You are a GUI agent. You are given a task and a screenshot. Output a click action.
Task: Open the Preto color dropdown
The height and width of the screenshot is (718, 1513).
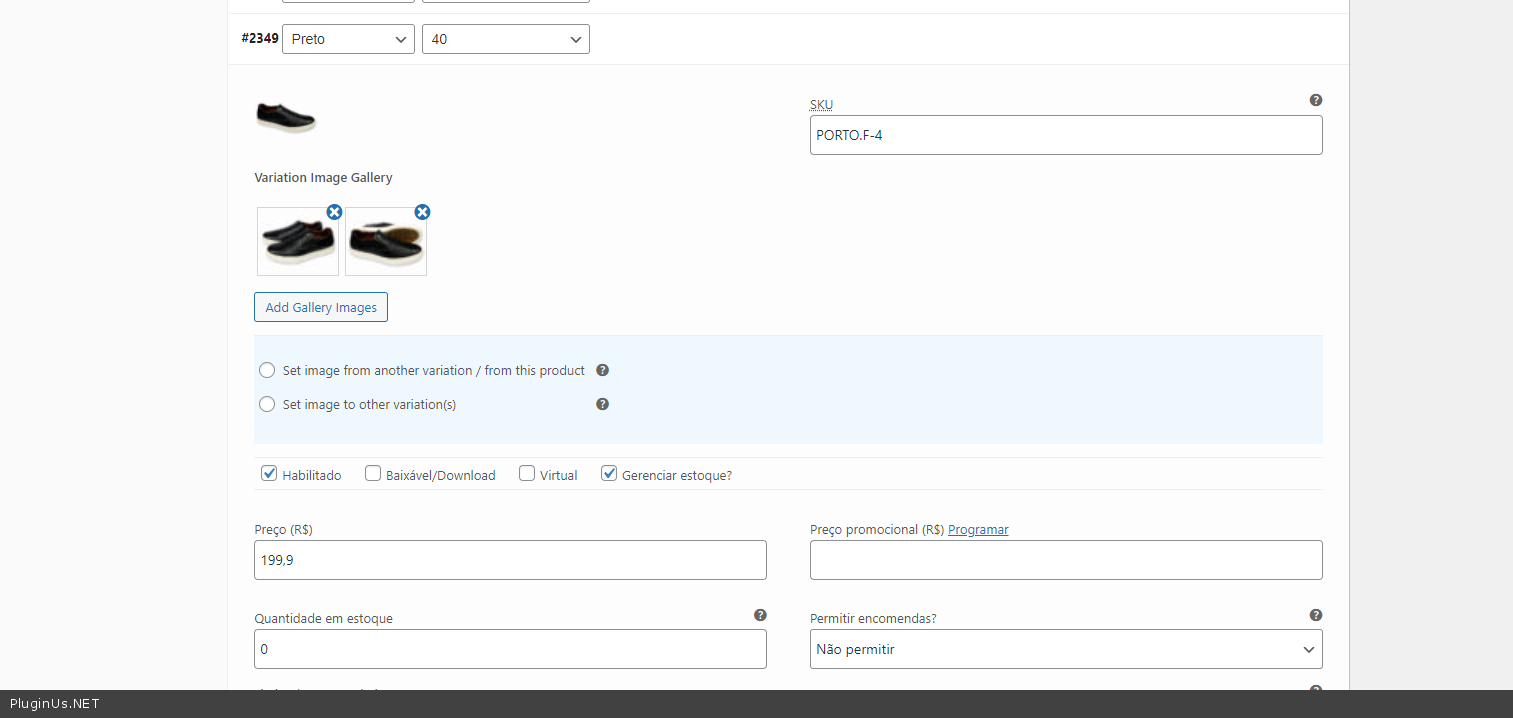click(348, 39)
